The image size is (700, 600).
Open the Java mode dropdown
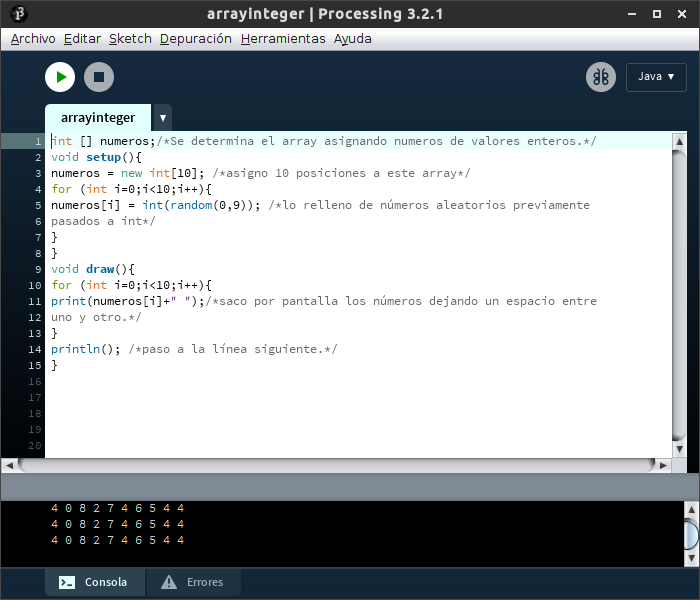tap(656, 77)
